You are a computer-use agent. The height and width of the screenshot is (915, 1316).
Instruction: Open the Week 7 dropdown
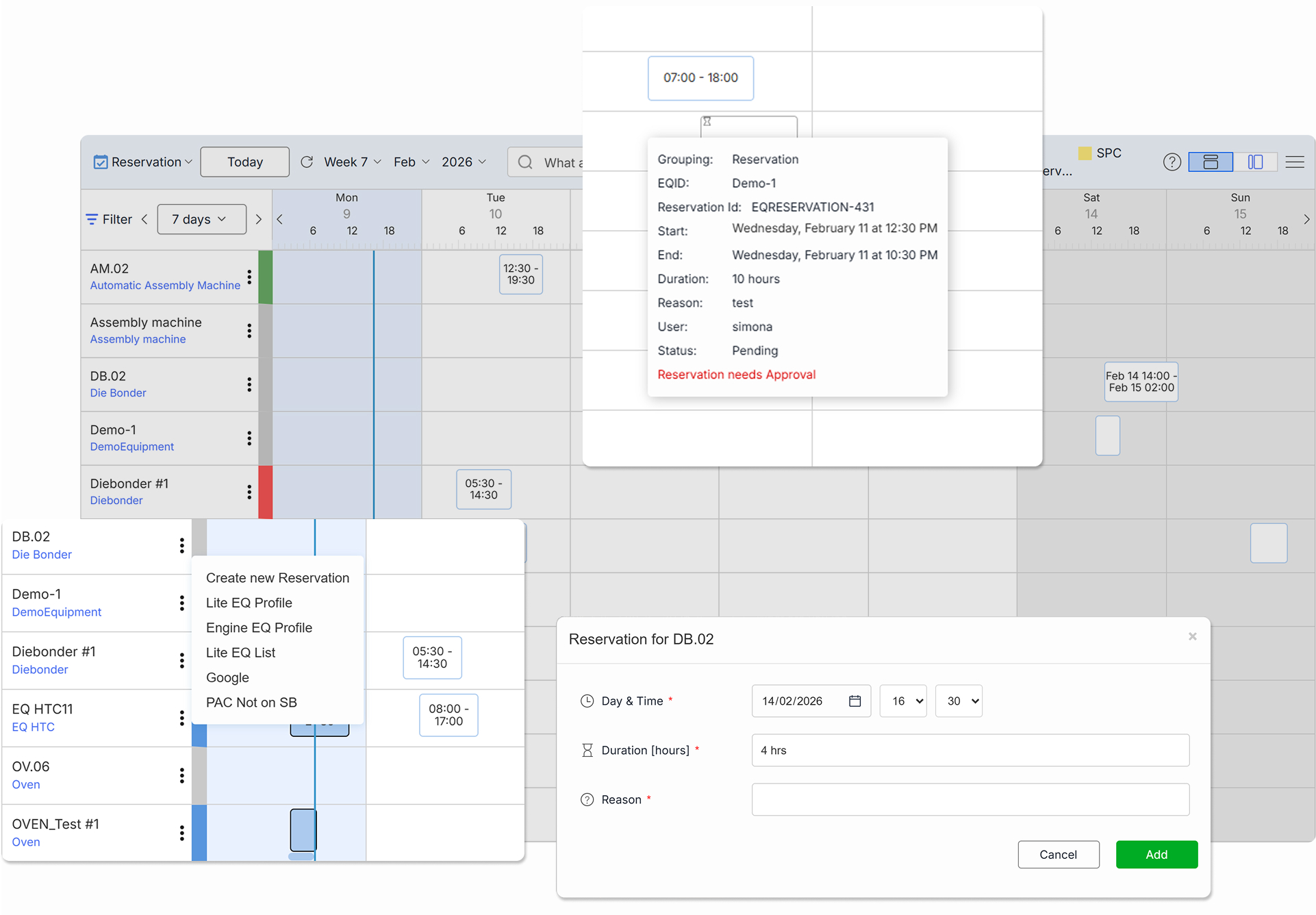point(352,162)
